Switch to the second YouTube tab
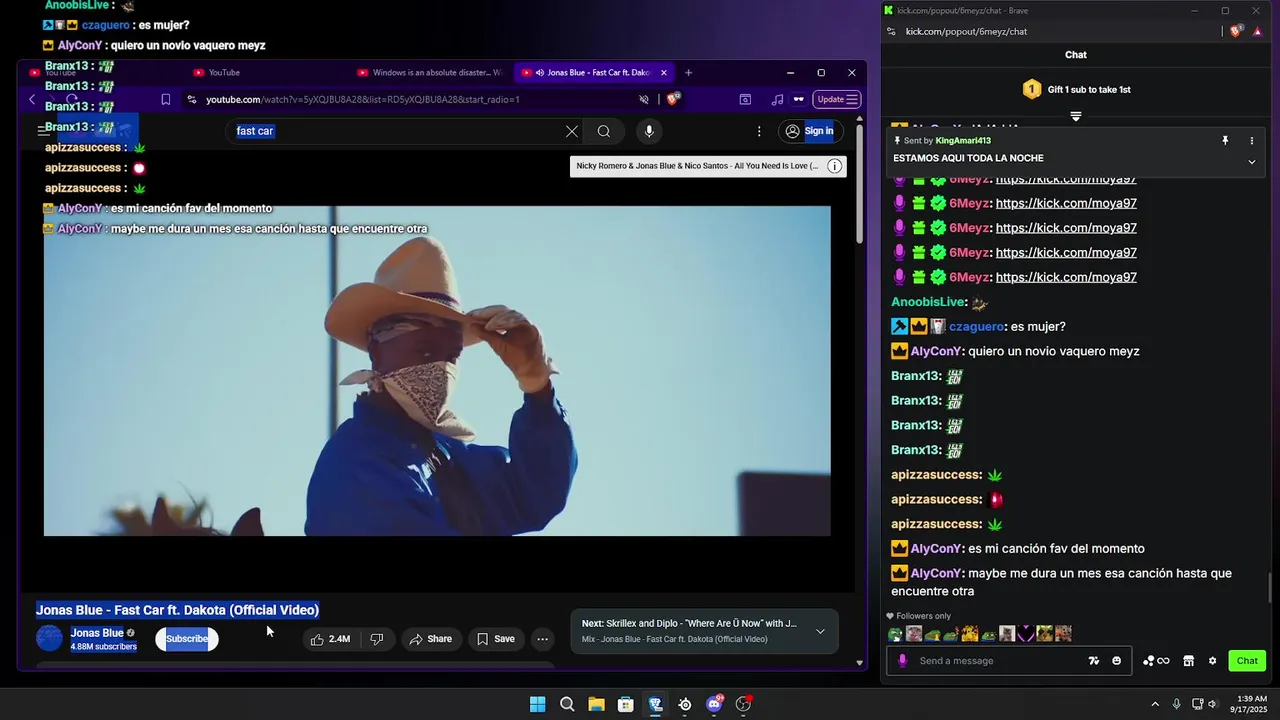This screenshot has width=1280, height=720. [265, 72]
